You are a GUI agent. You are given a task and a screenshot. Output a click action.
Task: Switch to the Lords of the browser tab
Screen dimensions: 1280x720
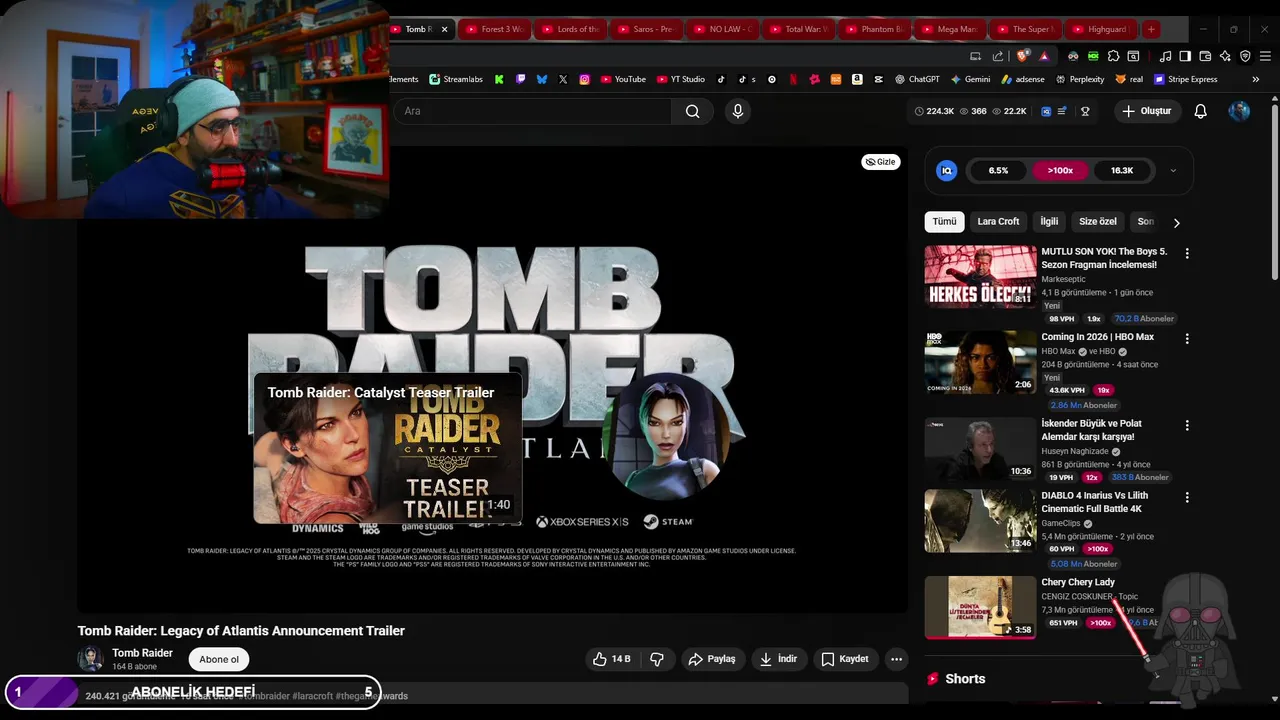pos(572,29)
